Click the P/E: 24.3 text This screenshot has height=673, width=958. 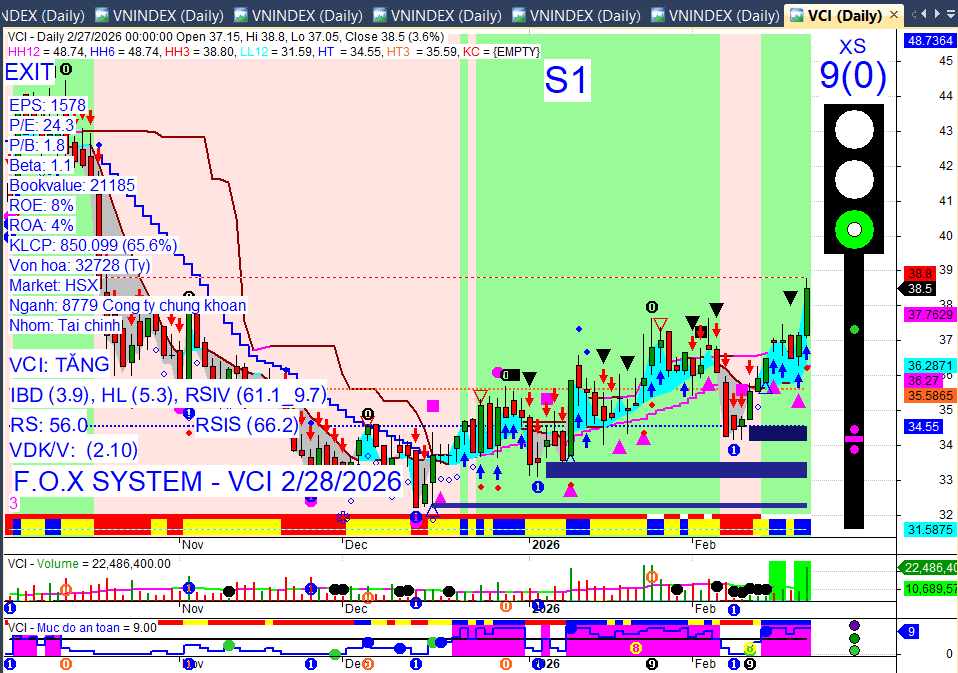point(42,125)
